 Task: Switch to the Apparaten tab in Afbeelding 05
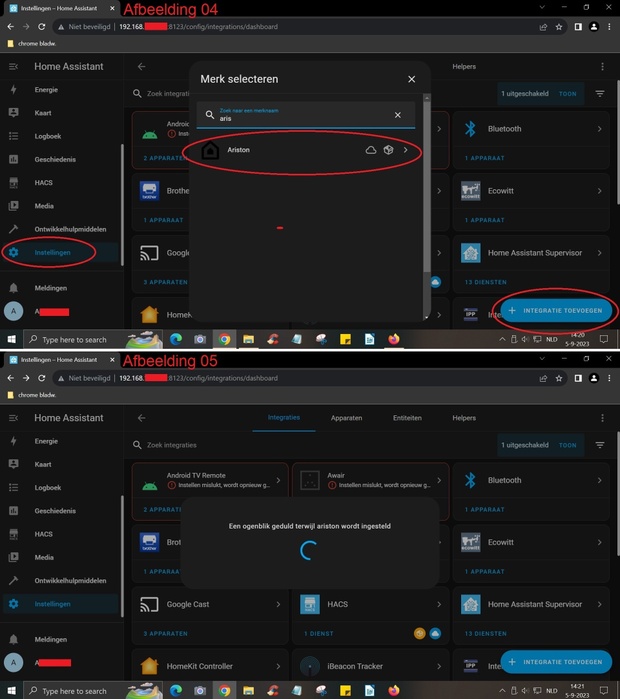coord(346,418)
